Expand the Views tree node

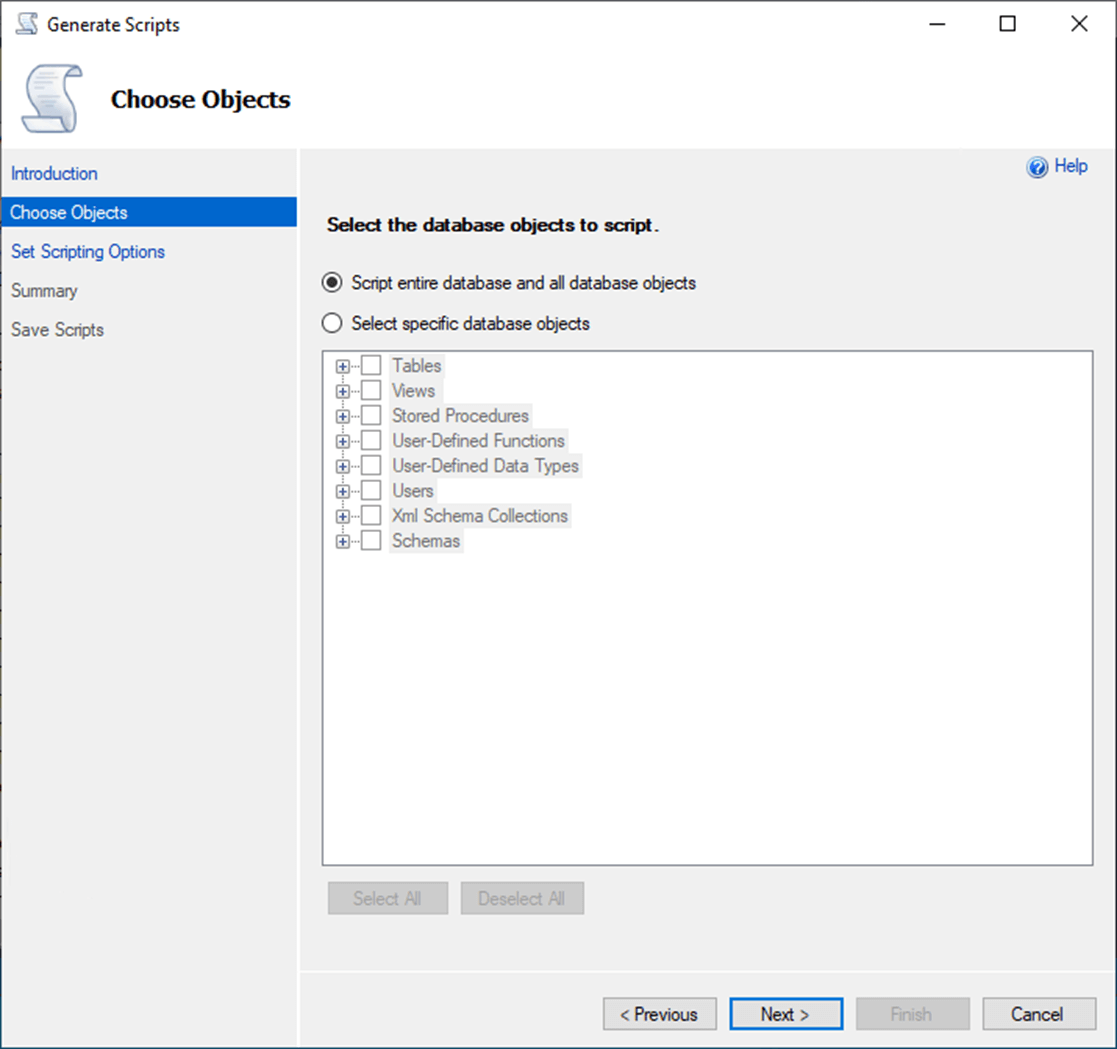point(343,392)
